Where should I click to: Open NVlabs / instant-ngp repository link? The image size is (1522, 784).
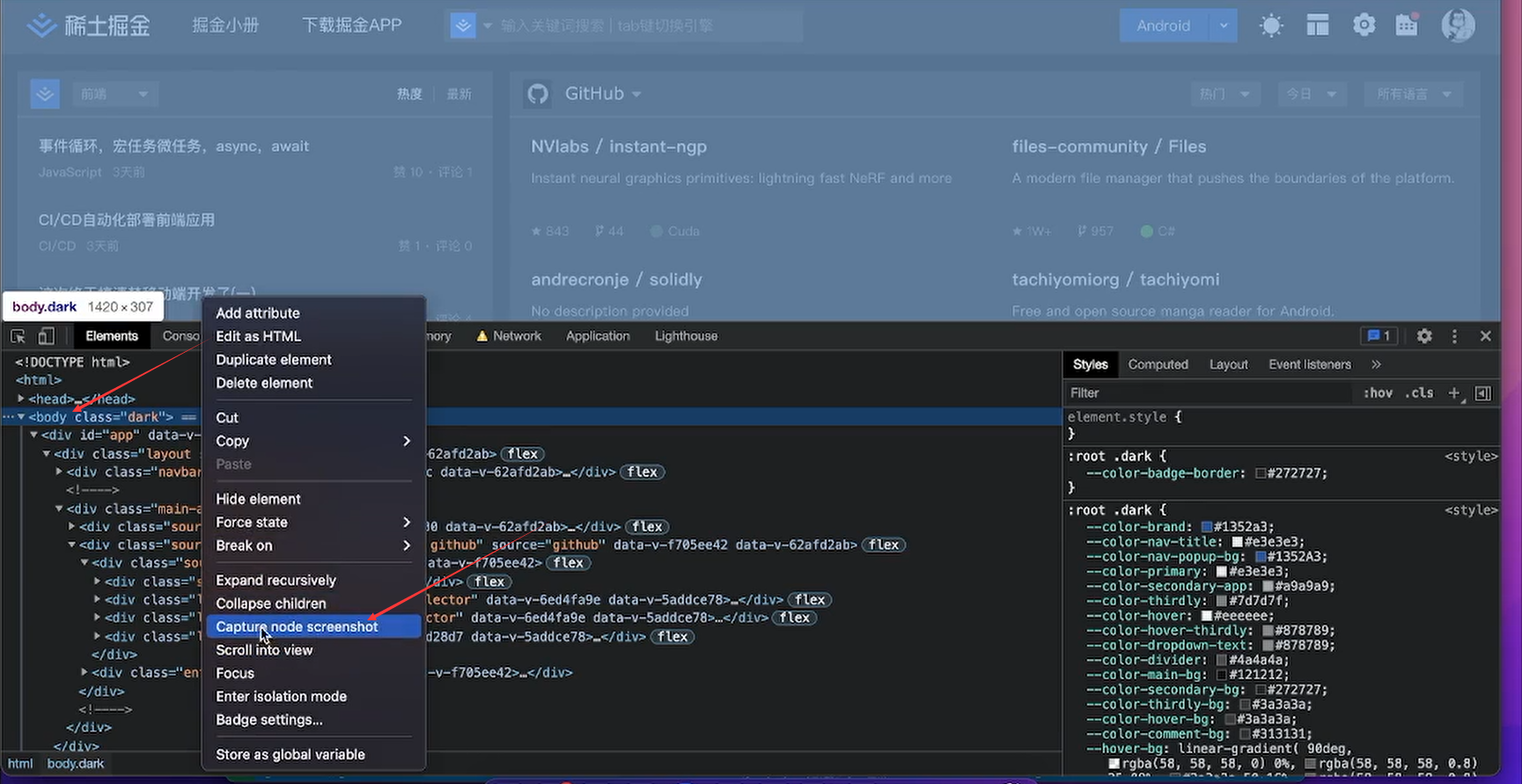point(619,147)
